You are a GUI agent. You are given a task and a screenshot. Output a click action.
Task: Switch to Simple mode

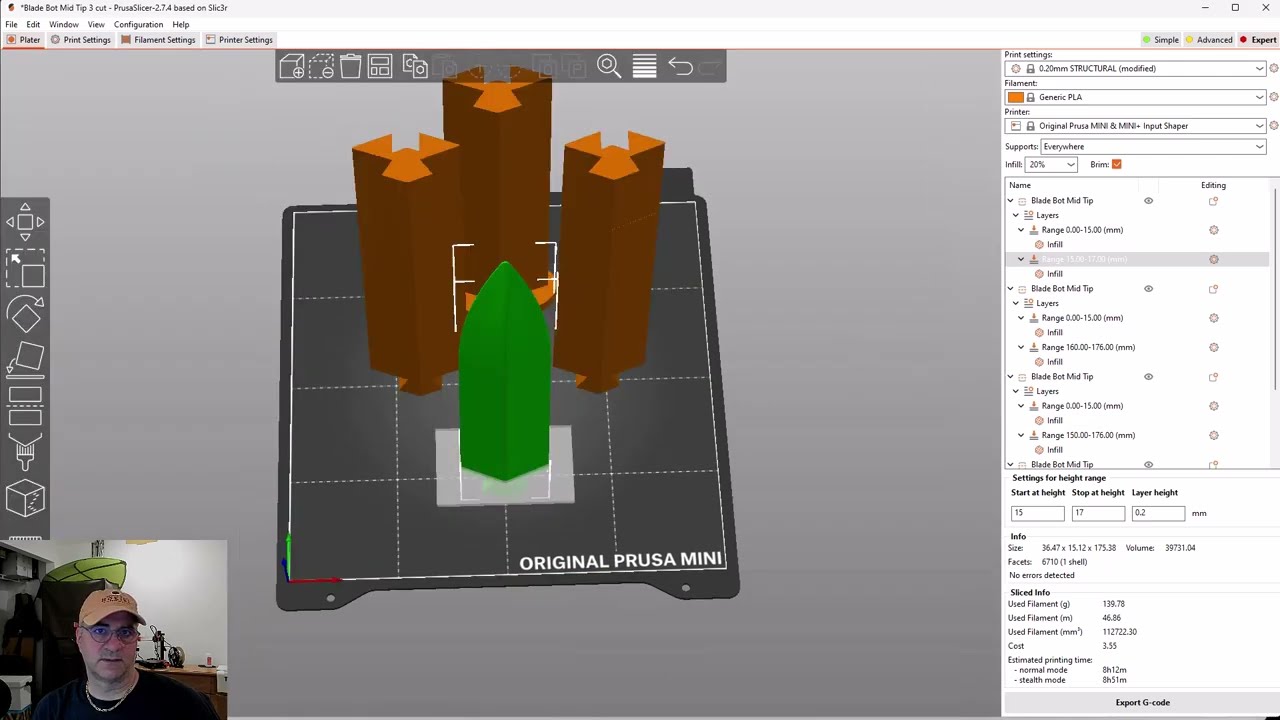[1160, 40]
